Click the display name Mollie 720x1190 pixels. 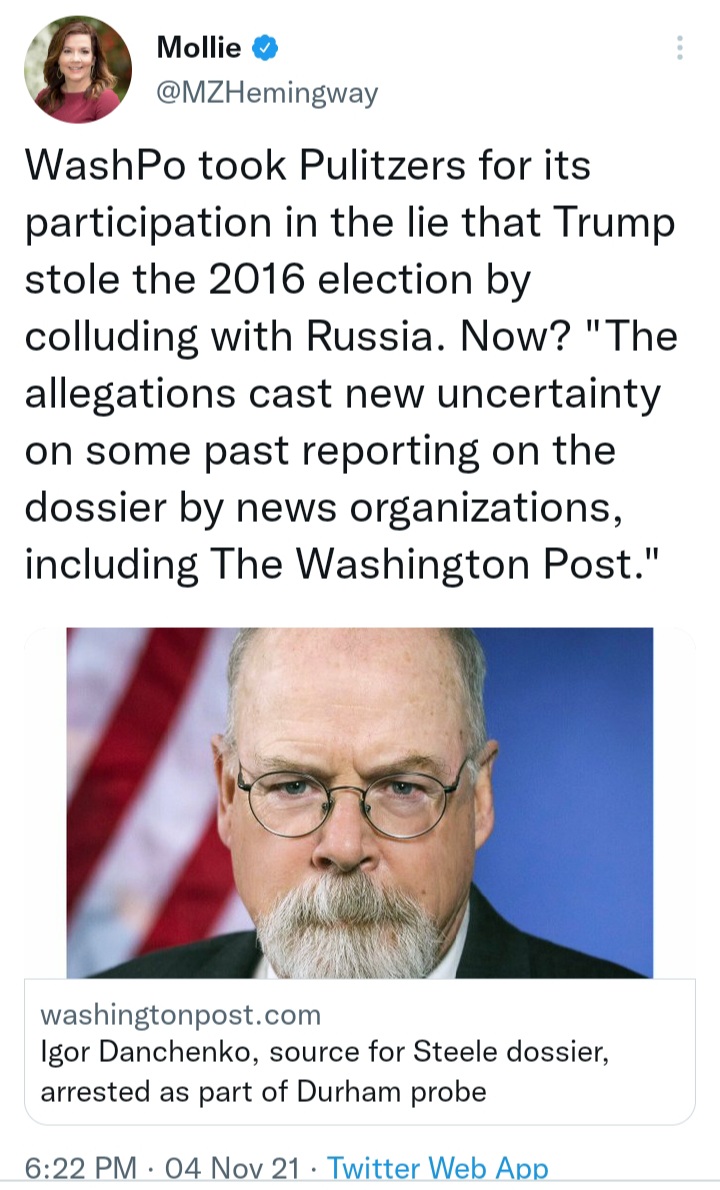click(x=199, y=48)
